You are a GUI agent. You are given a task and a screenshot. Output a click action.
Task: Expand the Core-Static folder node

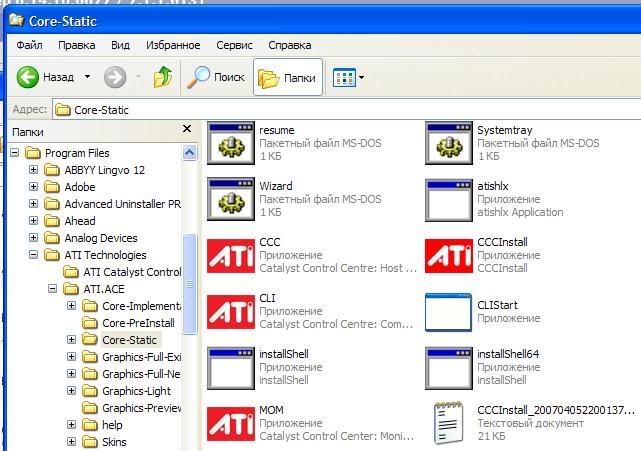click(x=71, y=339)
